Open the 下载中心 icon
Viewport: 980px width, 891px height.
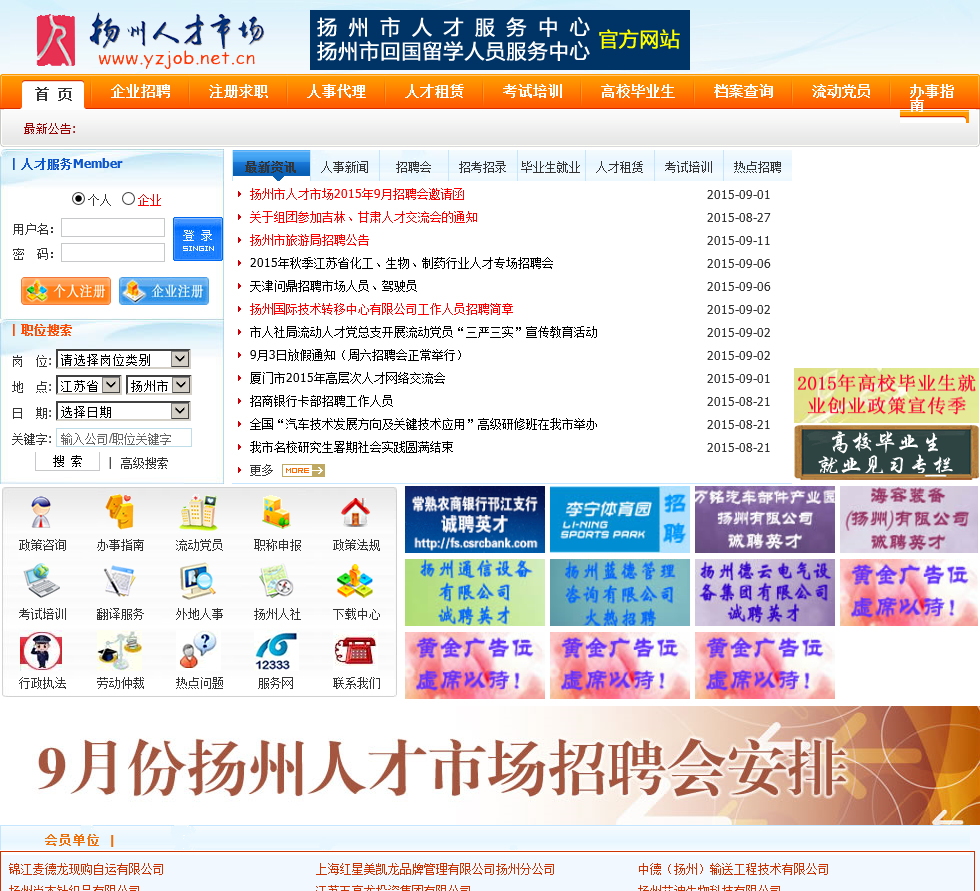[356, 581]
